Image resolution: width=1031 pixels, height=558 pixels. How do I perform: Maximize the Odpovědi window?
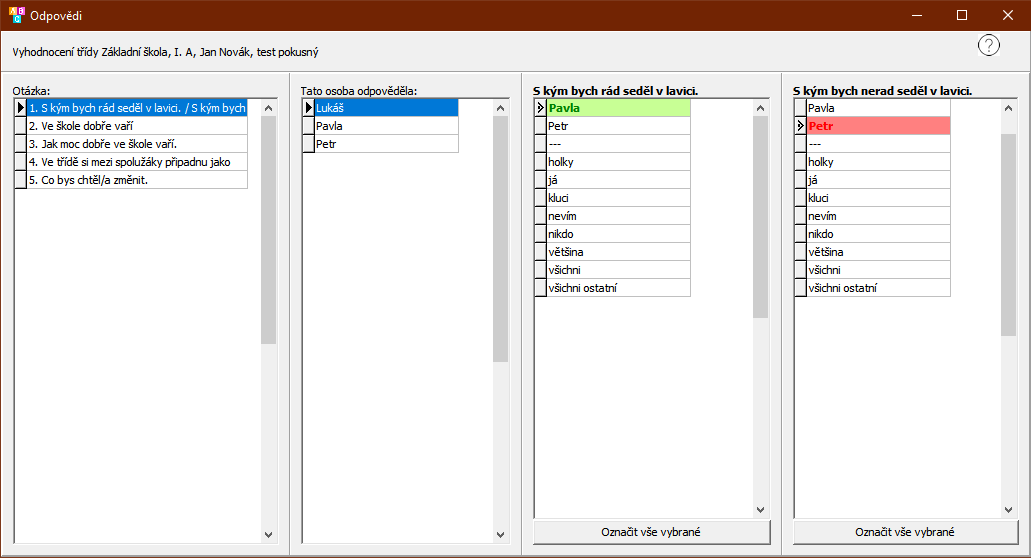(962, 15)
